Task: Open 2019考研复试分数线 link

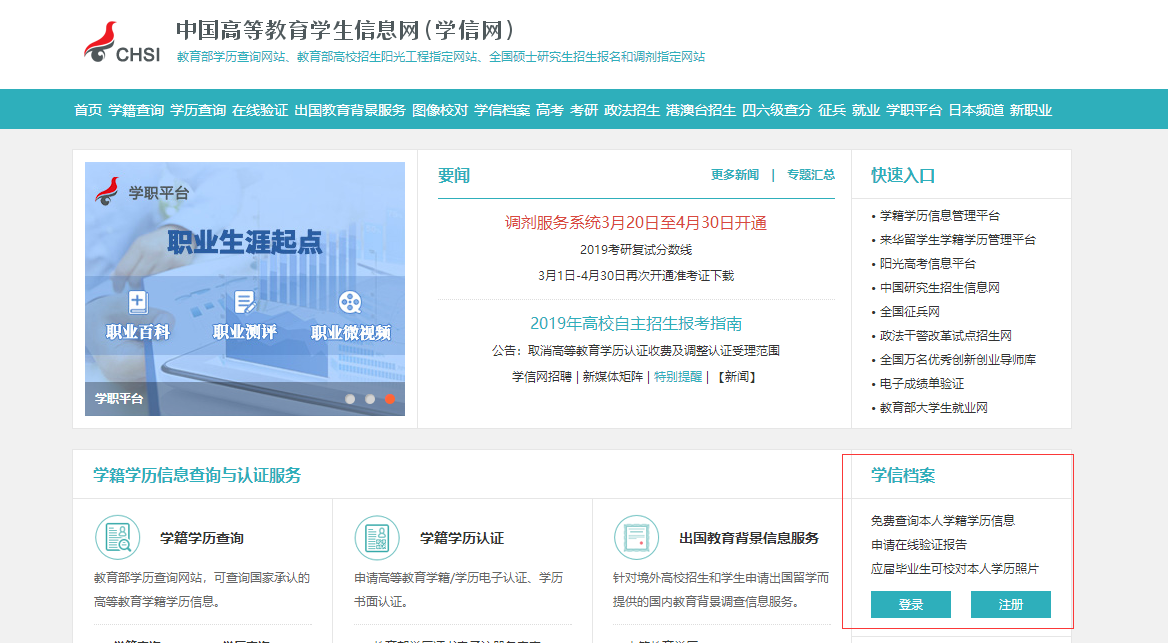Action: point(635,250)
